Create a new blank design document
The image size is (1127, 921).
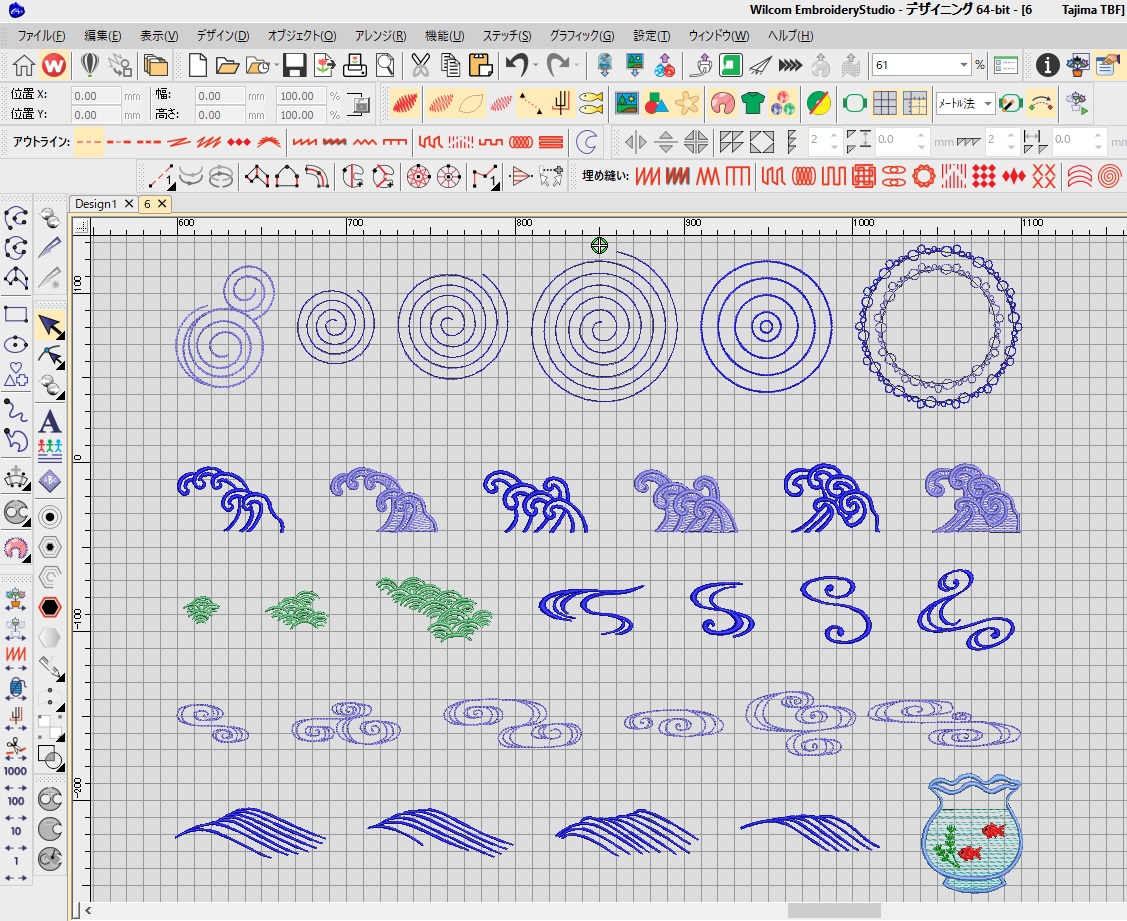click(198, 65)
